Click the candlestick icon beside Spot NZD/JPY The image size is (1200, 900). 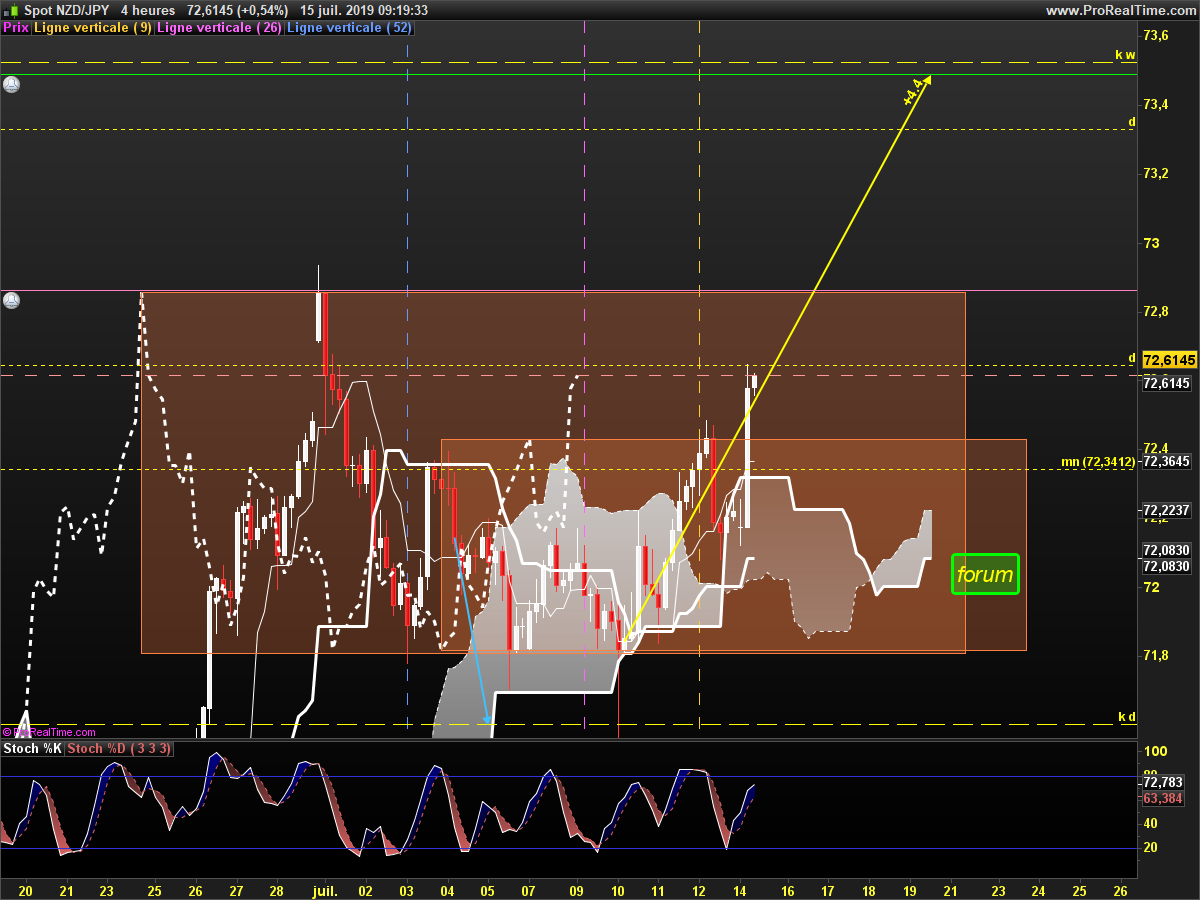[x=12, y=10]
